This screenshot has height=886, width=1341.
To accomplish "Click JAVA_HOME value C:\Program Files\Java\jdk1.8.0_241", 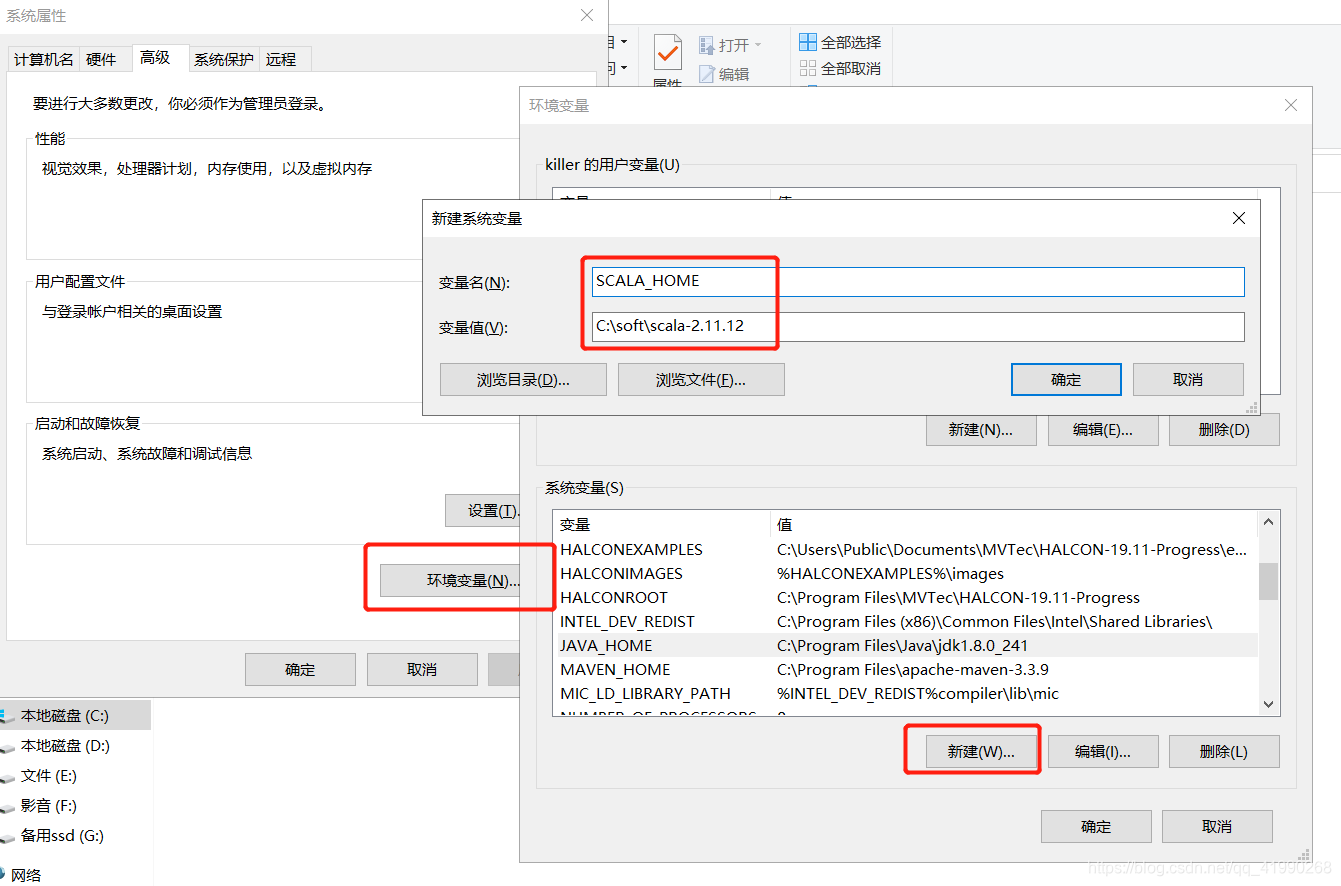I will tap(902, 646).
